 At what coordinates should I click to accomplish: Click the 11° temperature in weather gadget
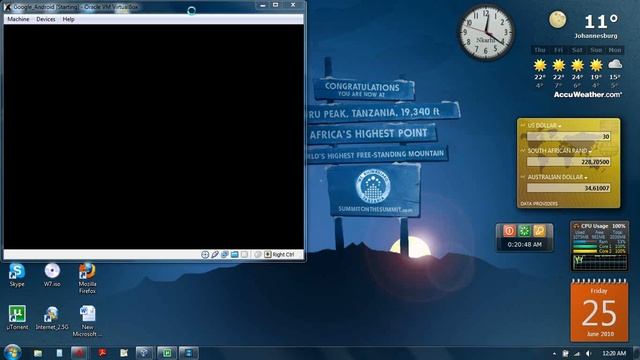point(601,21)
